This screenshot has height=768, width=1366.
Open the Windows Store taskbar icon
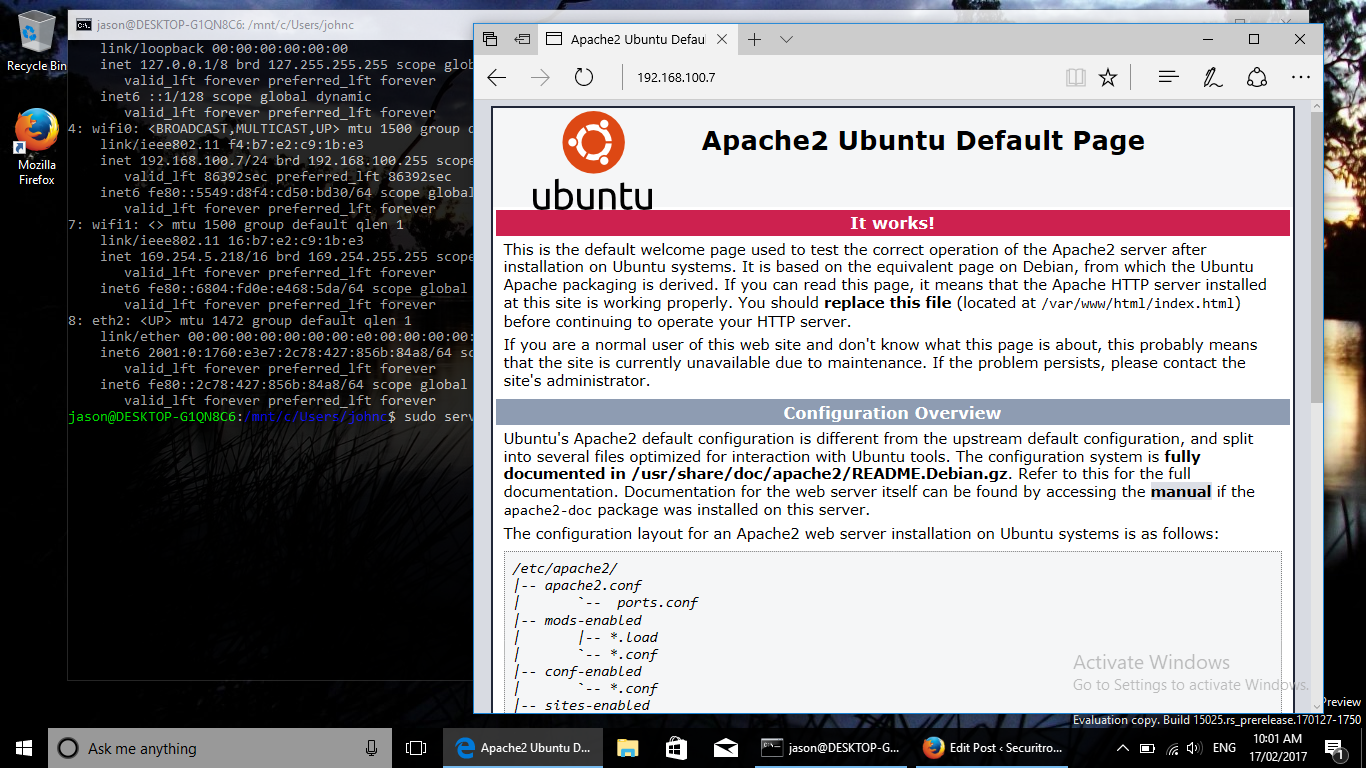click(x=676, y=748)
